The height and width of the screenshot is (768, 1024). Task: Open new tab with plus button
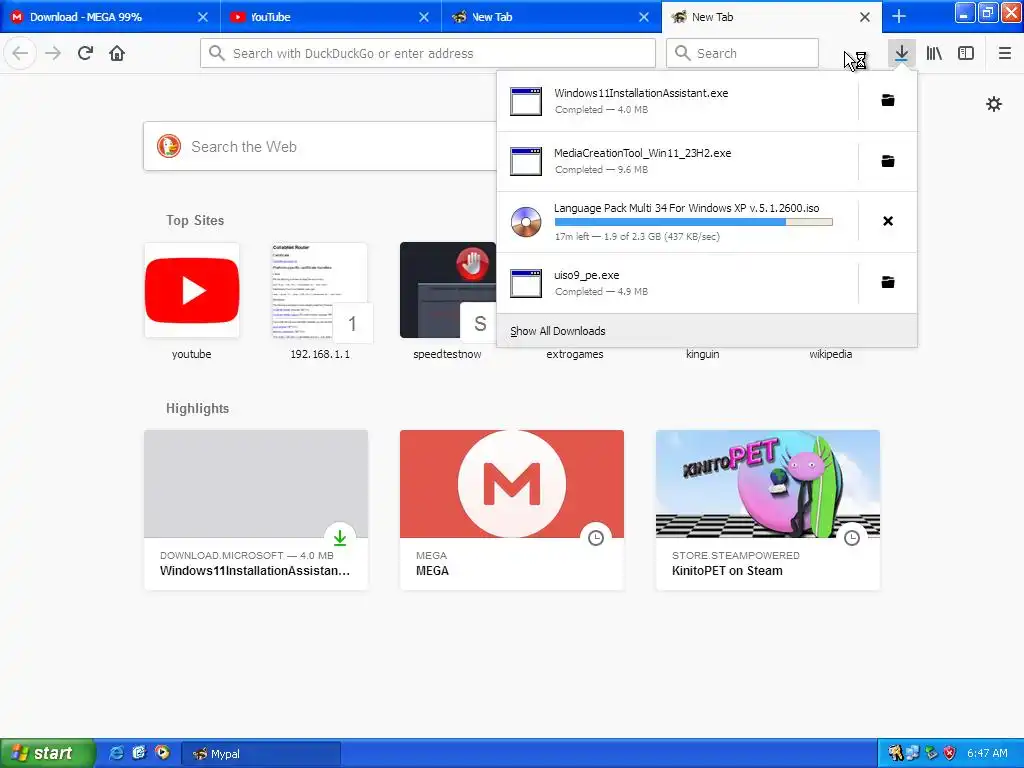click(899, 16)
